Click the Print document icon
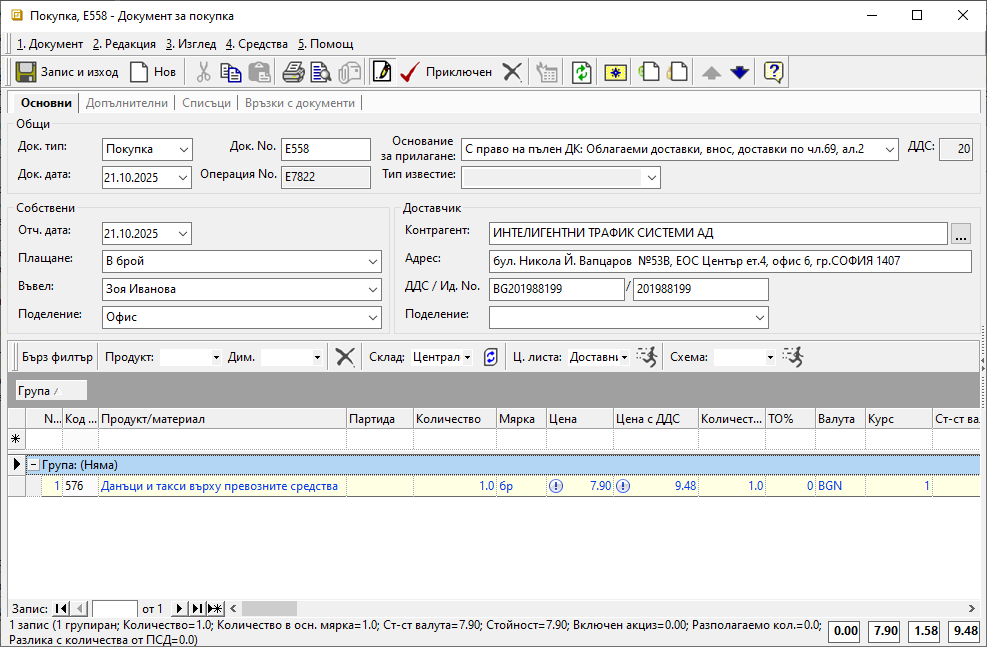Viewport: 987px width, 647px height. point(293,72)
